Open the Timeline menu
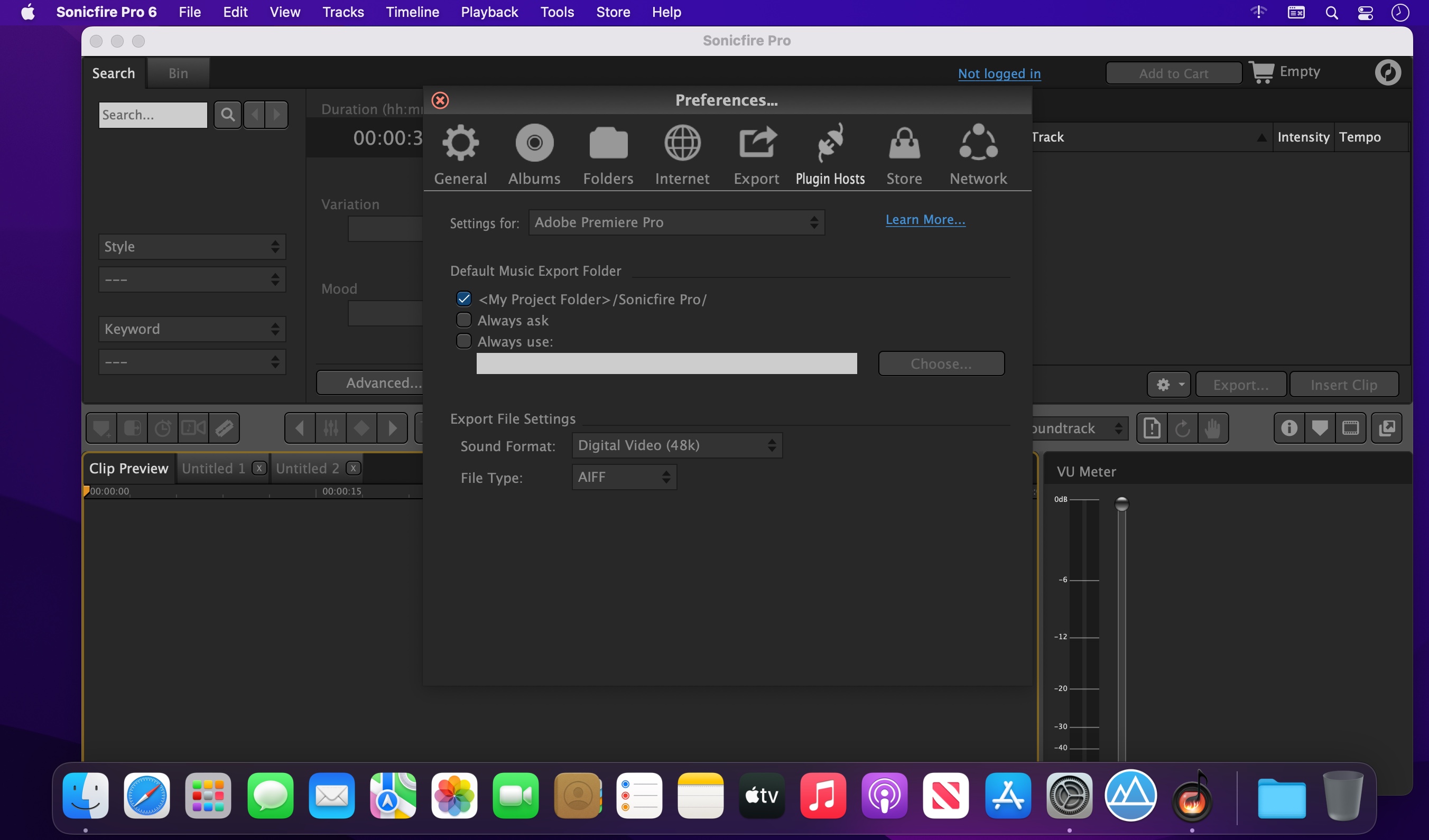Viewport: 1429px width, 840px height. [x=412, y=12]
